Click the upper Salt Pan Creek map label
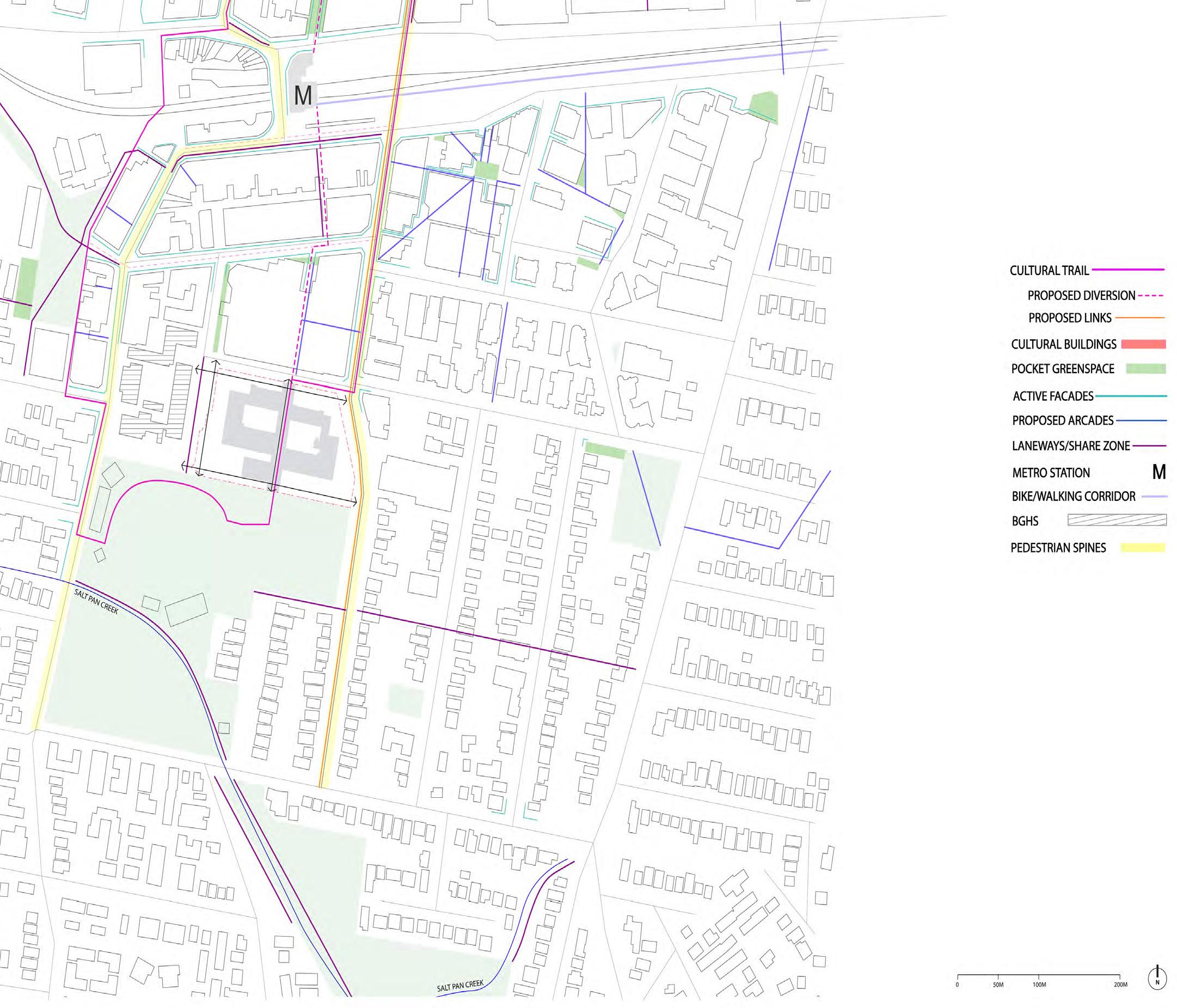The width and height of the screenshot is (1177, 1008). [x=96, y=601]
